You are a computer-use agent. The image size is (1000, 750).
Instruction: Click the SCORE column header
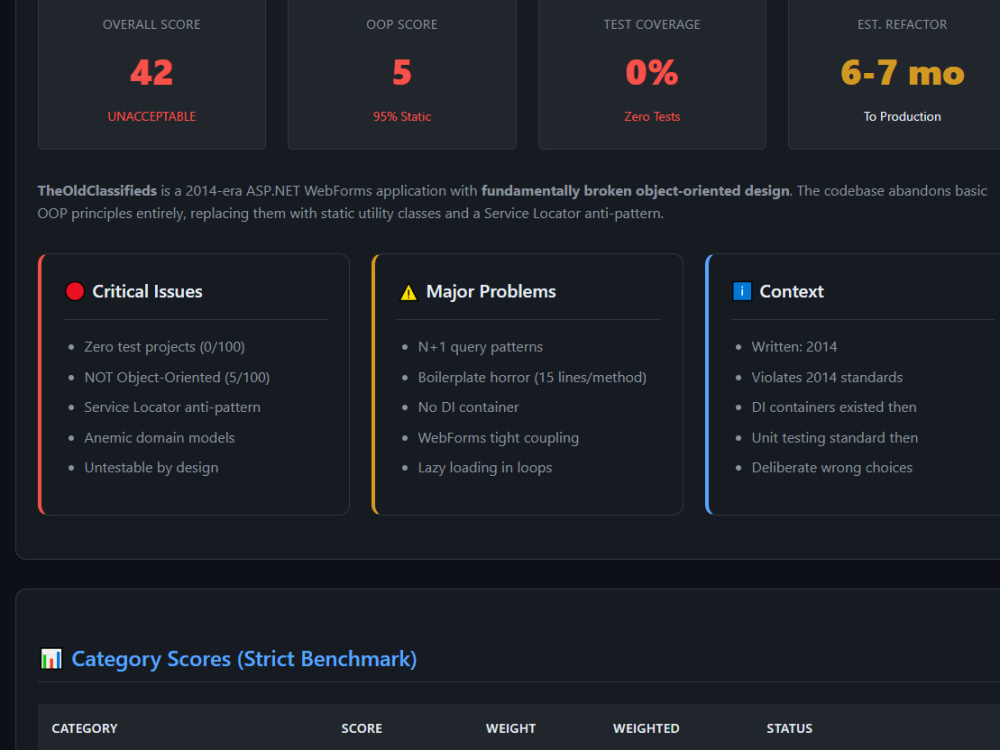pos(362,728)
